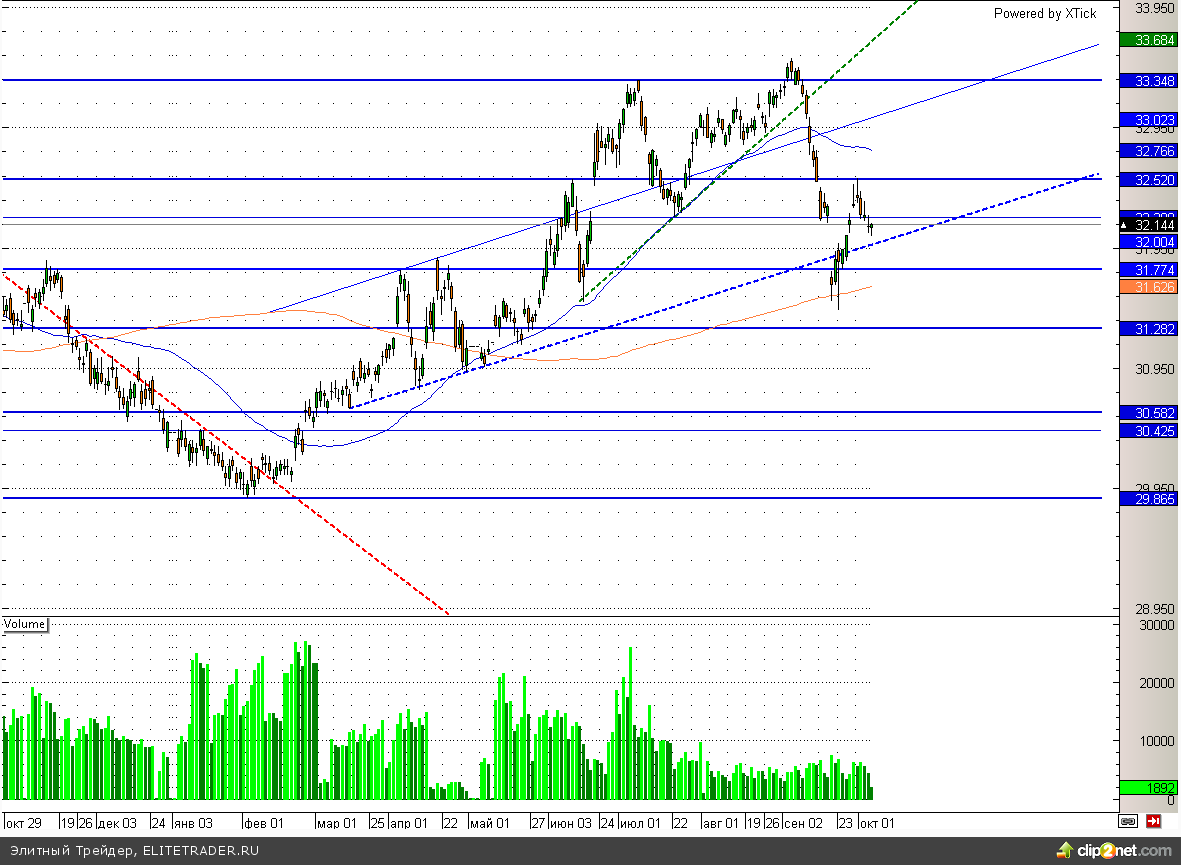Image resolution: width=1181 pixels, height=865 pixels.
Task: Select the 31.282 support level label
Action: coord(1147,328)
